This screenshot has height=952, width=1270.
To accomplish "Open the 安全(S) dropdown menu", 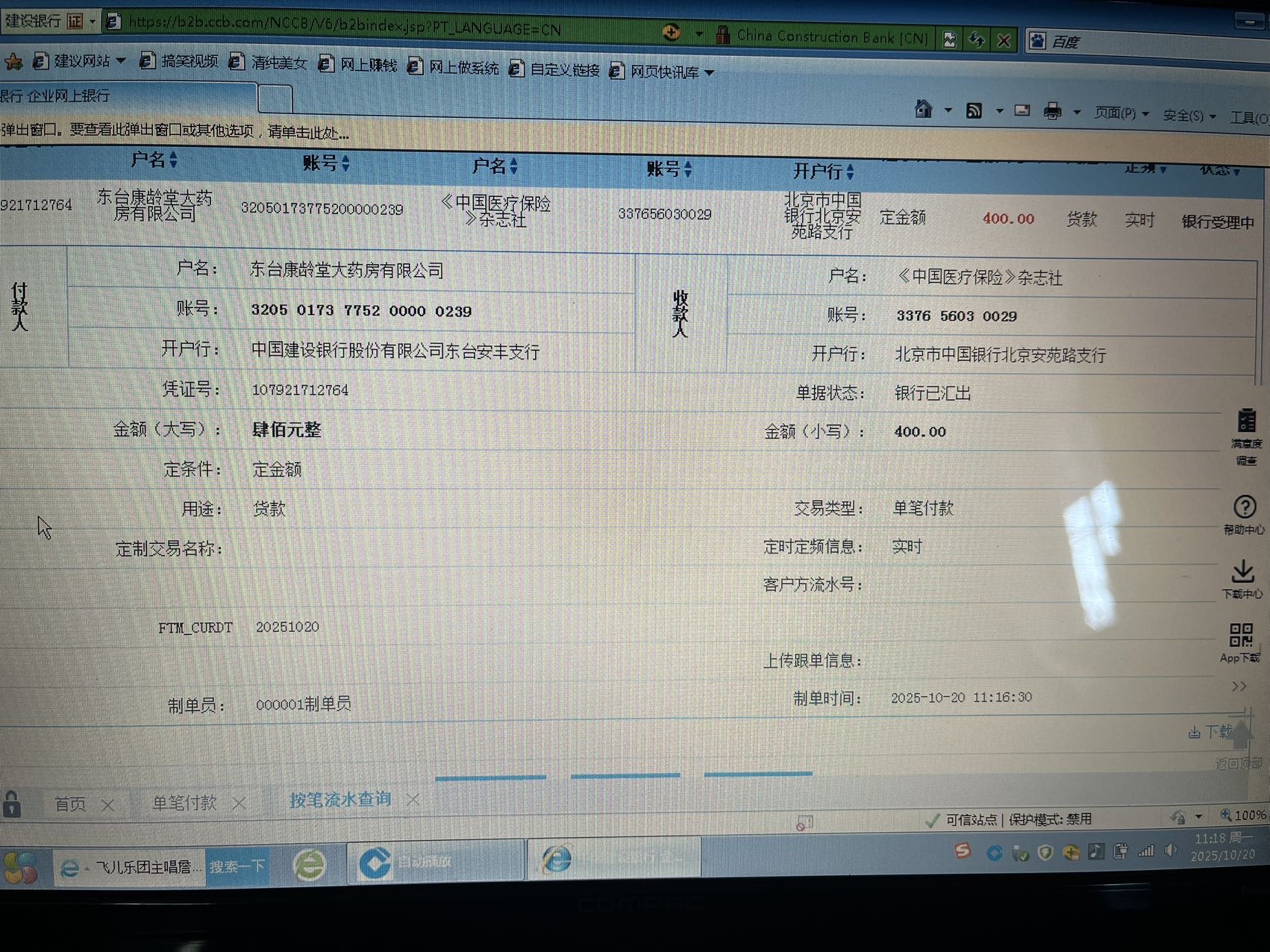I will tap(1189, 116).
